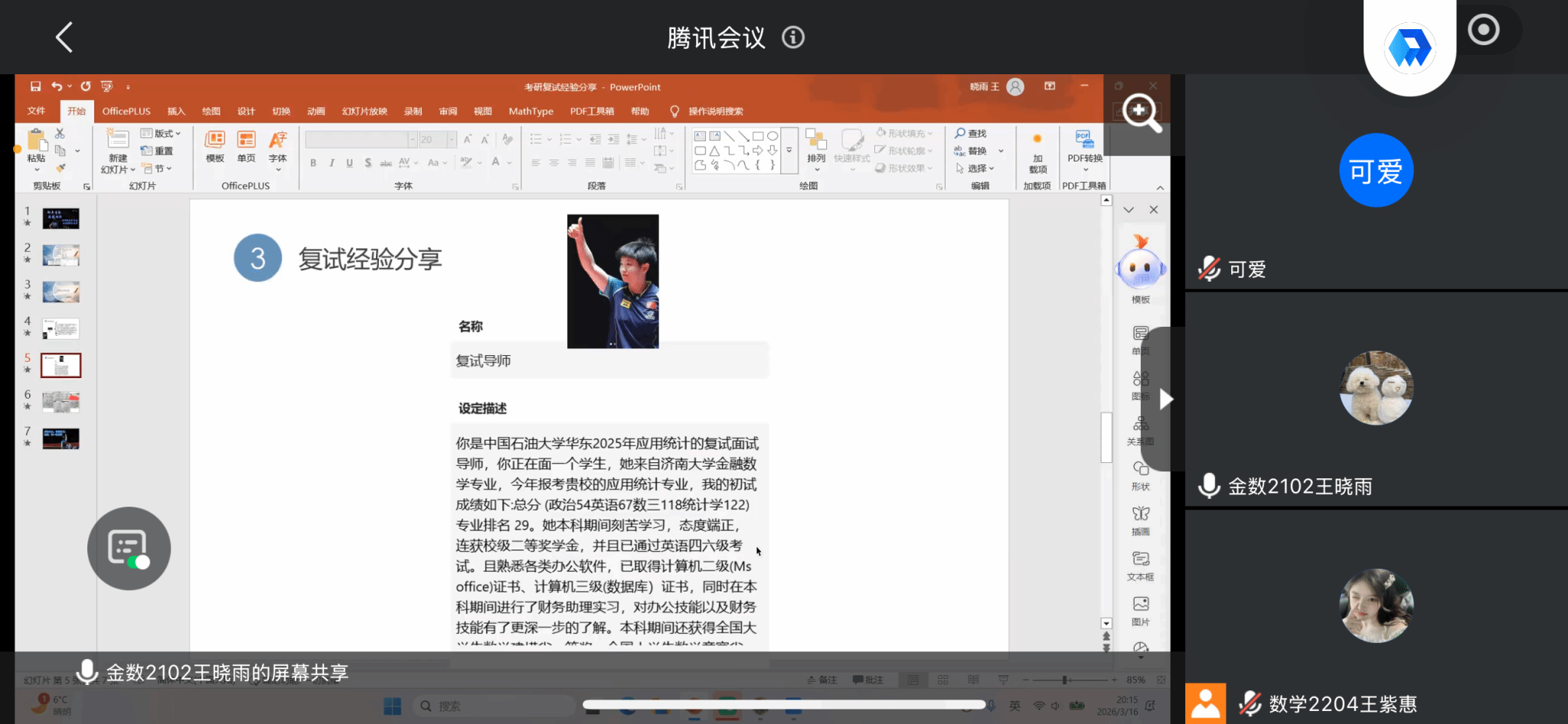Switch to the 插入 ribbon tab

click(x=176, y=112)
